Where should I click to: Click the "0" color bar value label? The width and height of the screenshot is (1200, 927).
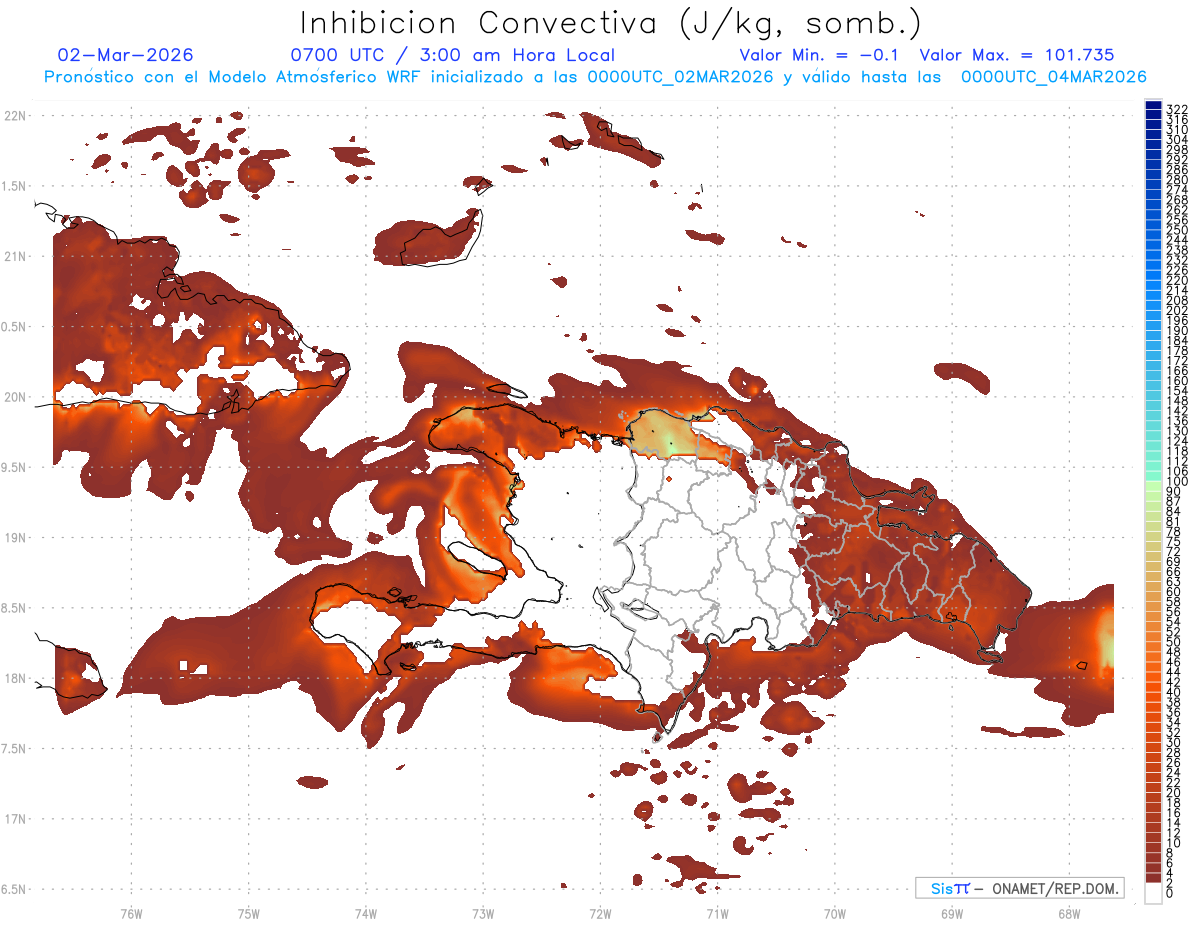[x=1170, y=895]
